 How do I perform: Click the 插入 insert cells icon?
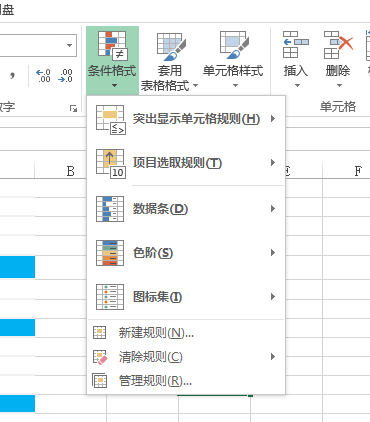coord(295,45)
